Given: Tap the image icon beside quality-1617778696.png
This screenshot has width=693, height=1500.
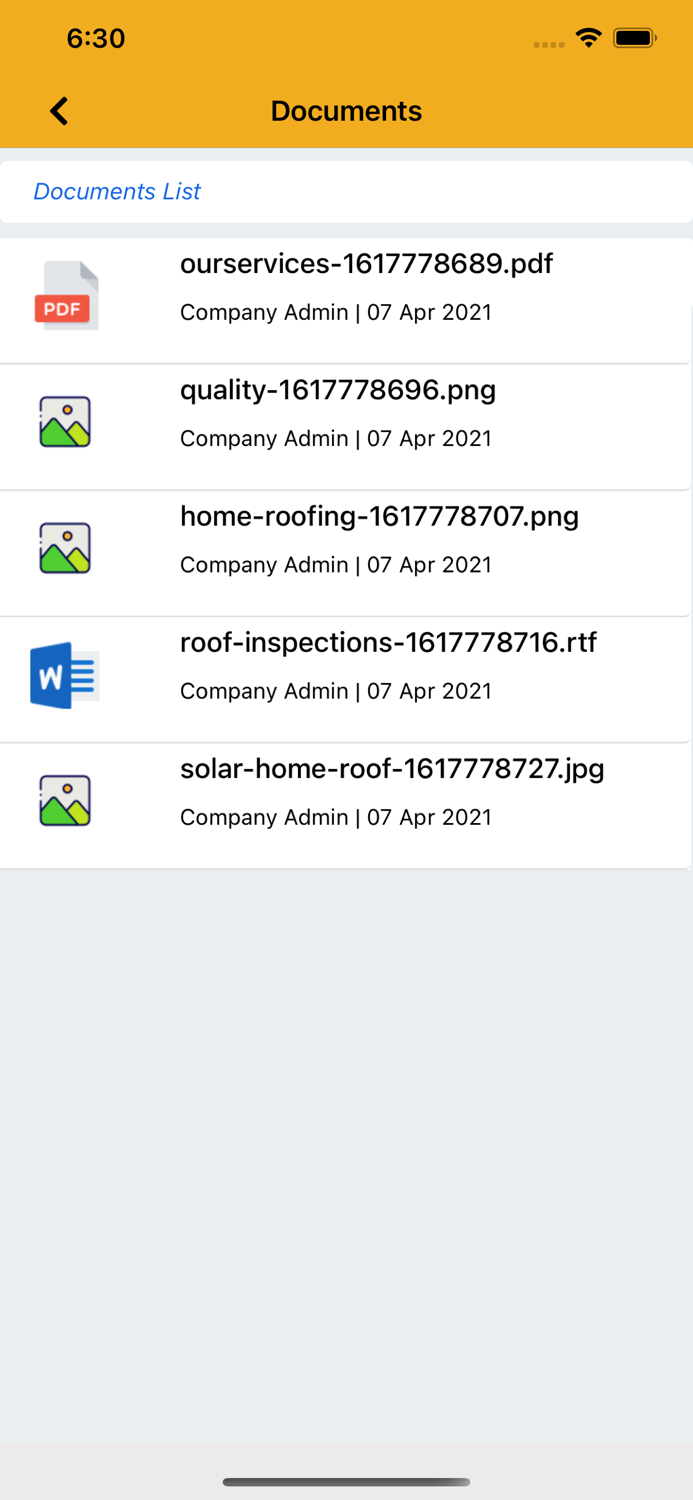Looking at the screenshot, I should click(65, 421).
